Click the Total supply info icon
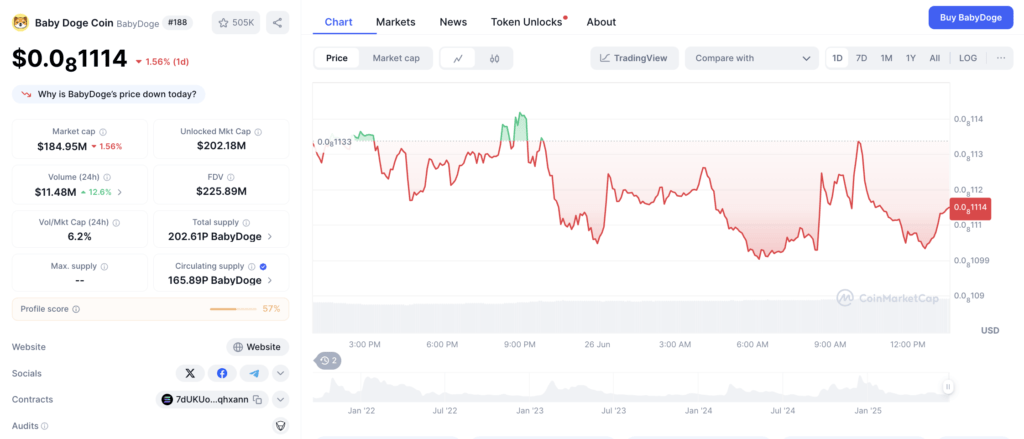Viewport: 1024px width, 439px height. (x=246, y=222)
